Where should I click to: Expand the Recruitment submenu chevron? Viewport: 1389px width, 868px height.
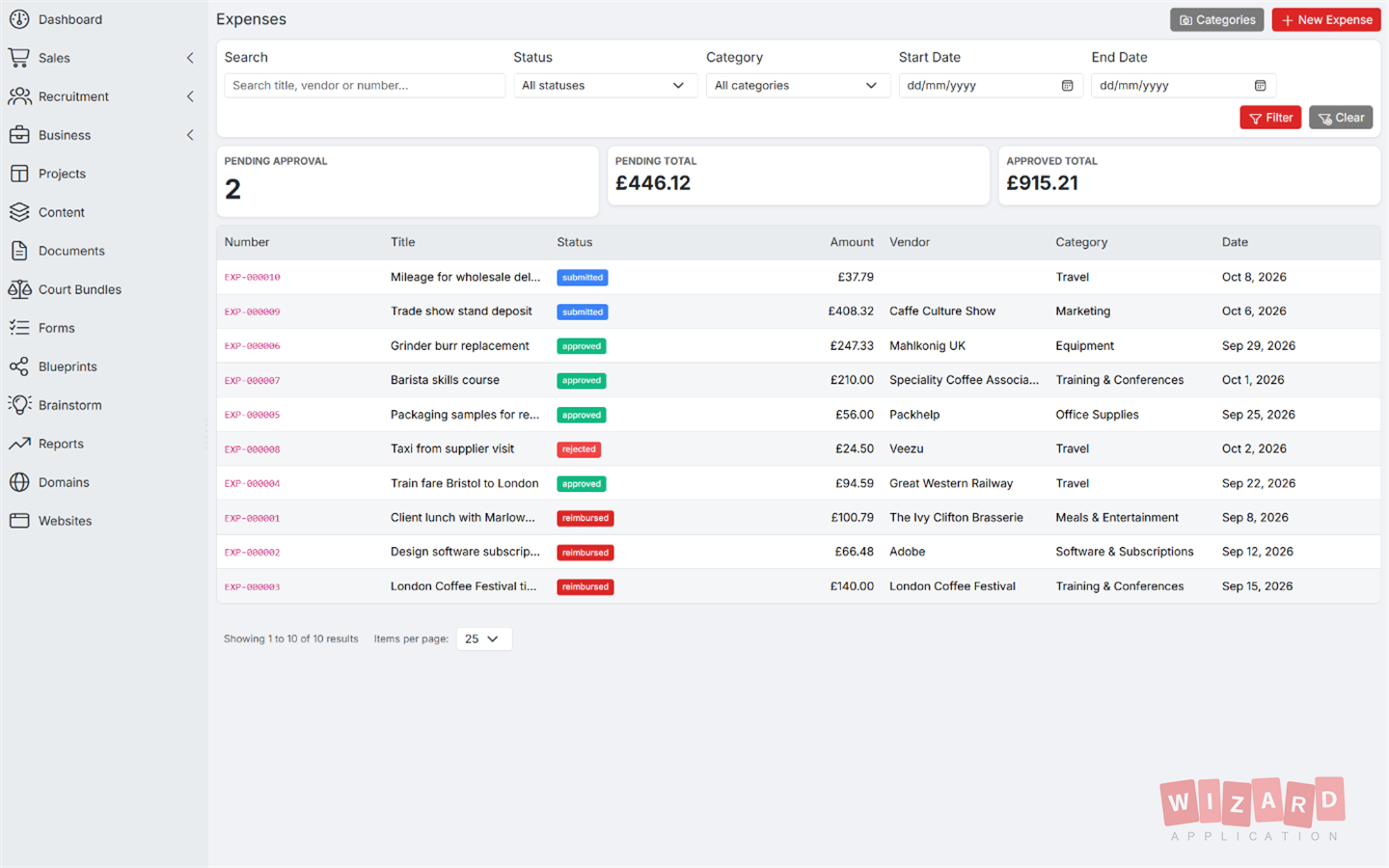click(x=190, y=96)
